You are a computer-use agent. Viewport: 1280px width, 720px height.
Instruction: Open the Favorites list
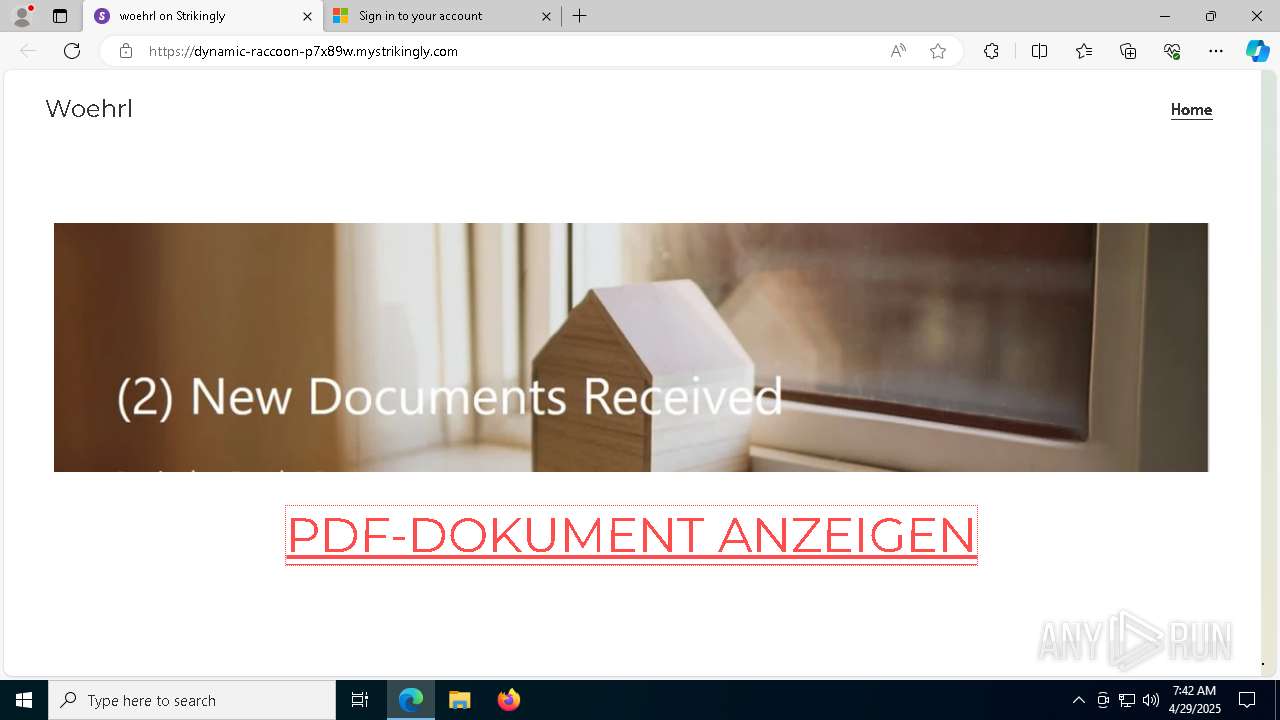click(x=1084, y=51)
